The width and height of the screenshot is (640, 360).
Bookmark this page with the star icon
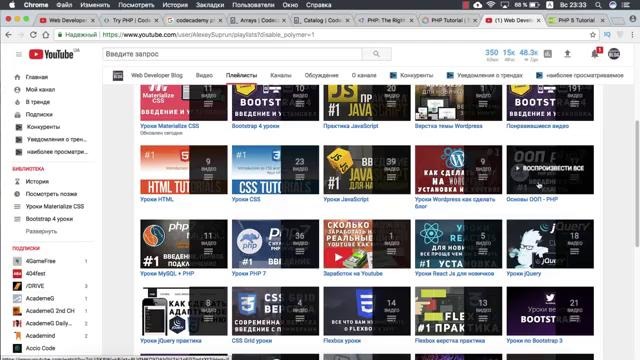tap(593, 35)
